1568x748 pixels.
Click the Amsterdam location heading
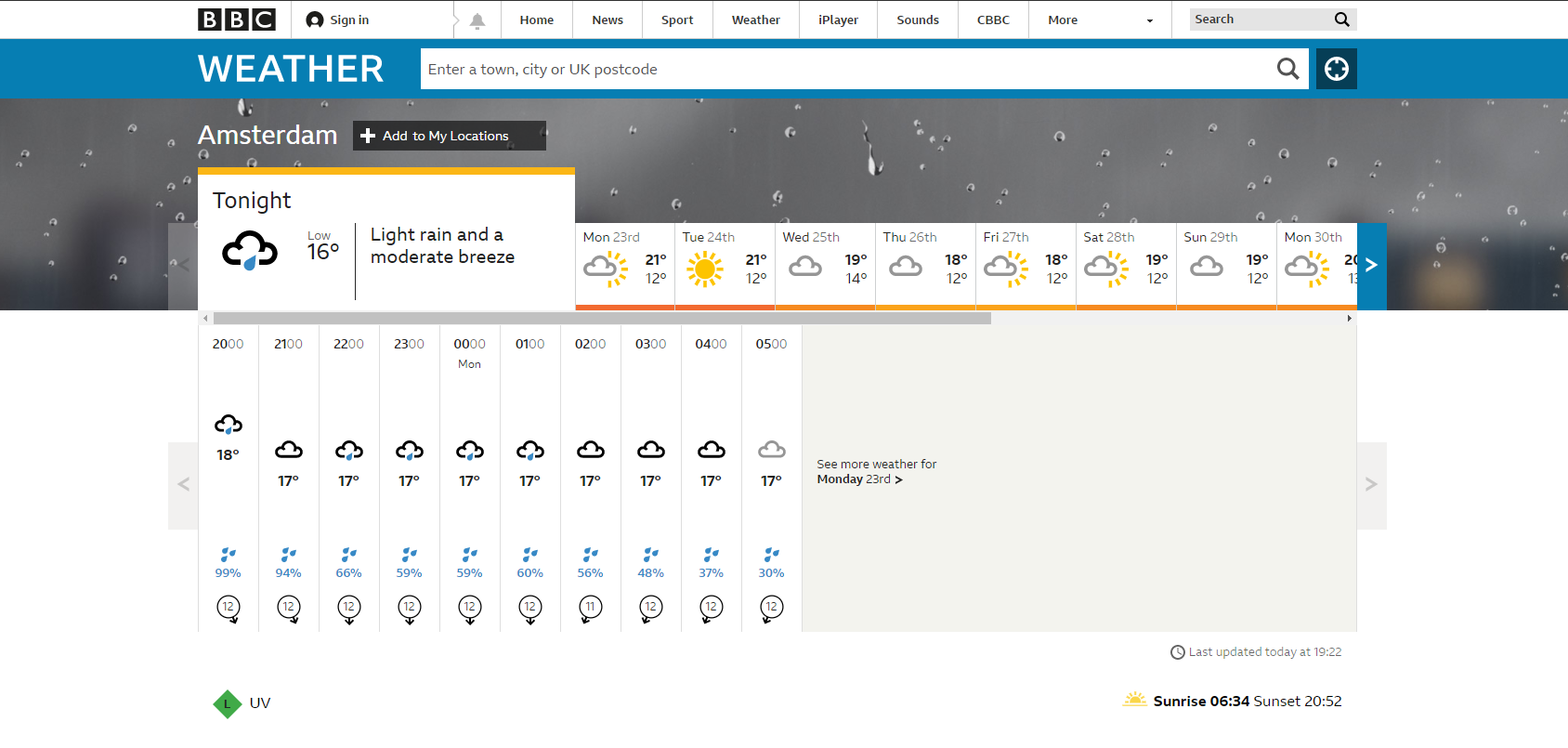268,135
